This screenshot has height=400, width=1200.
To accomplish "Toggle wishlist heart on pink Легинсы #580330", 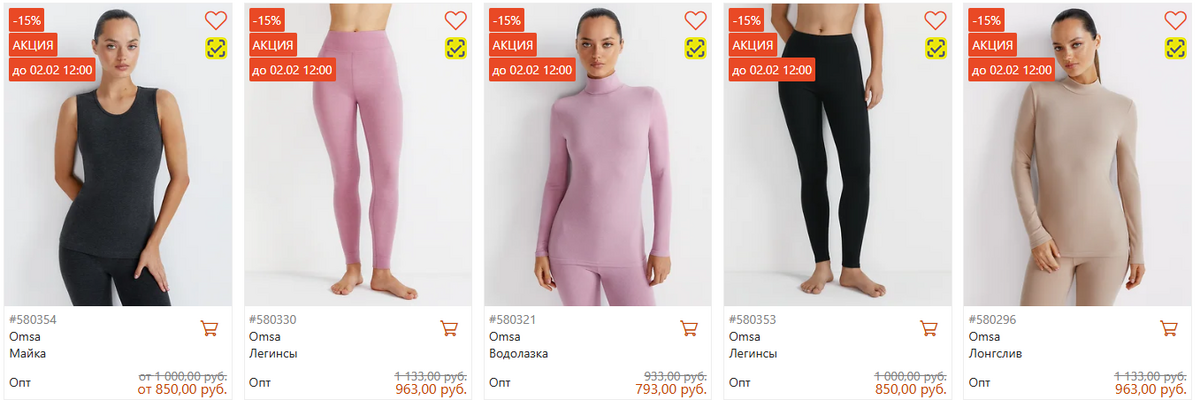I will coord(456,20).
